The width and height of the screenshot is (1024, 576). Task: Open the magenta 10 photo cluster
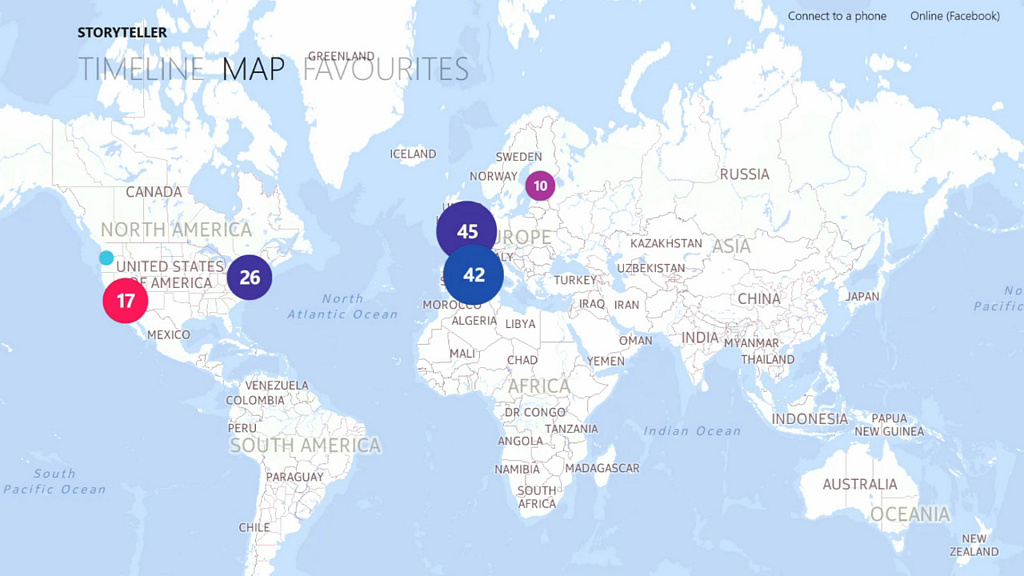click(540, 186)
